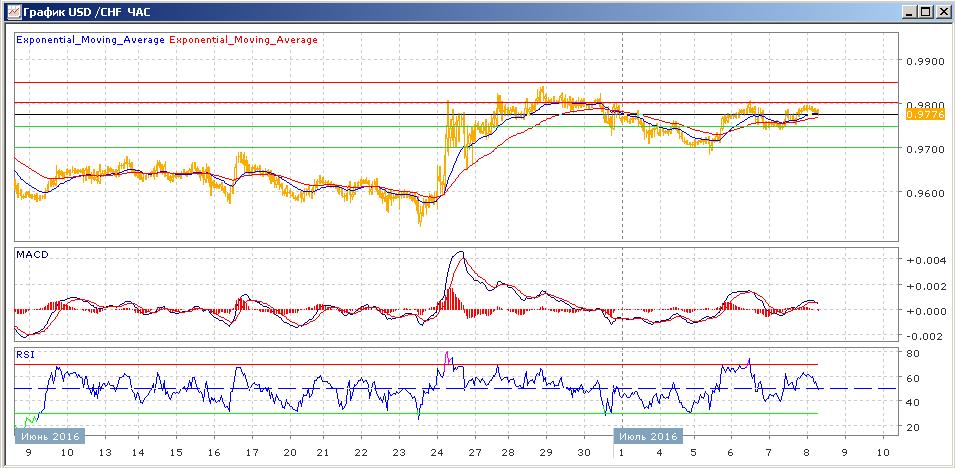Click date label 8 on time axis

[x=806, y=453]
